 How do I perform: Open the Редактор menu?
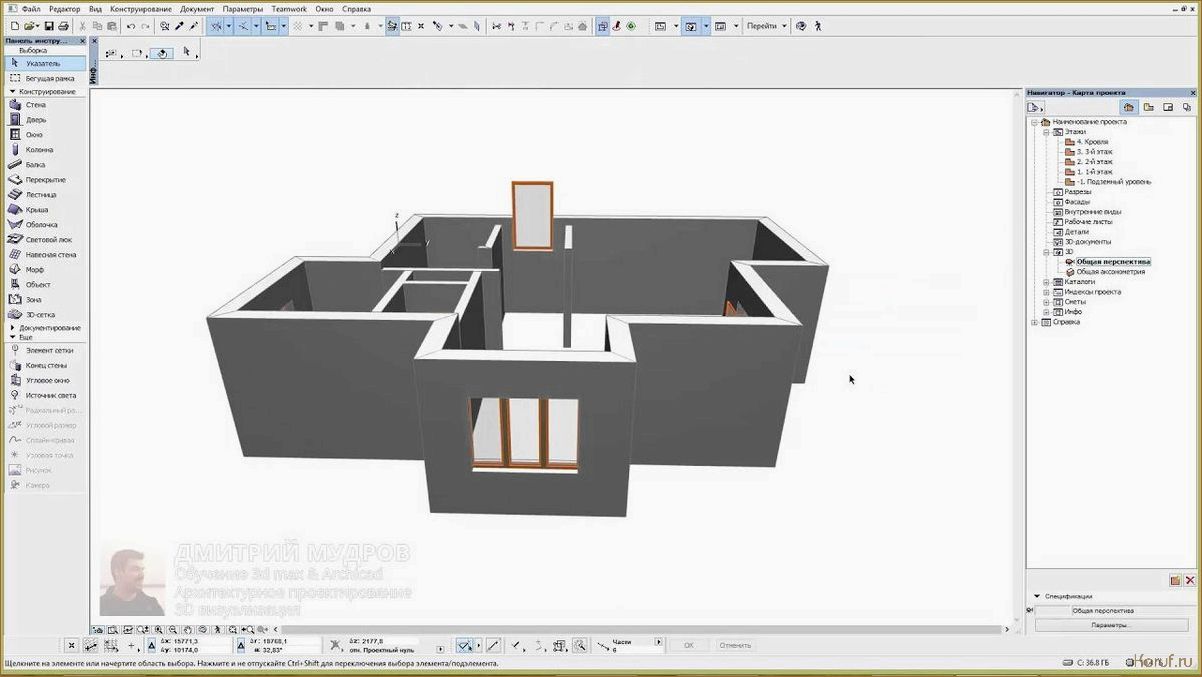pos(64,9)
